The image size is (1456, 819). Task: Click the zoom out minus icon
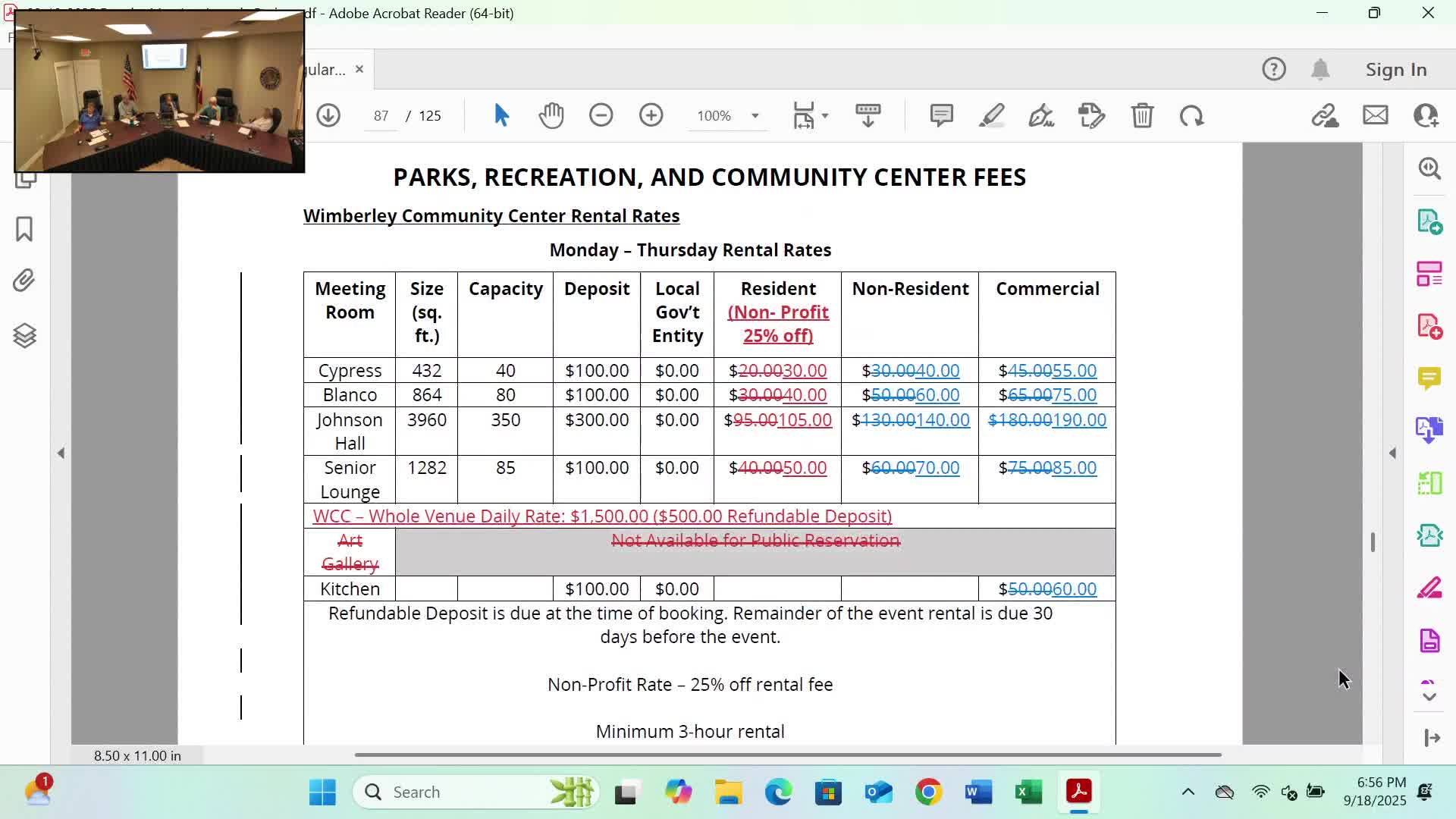(601, 115)
